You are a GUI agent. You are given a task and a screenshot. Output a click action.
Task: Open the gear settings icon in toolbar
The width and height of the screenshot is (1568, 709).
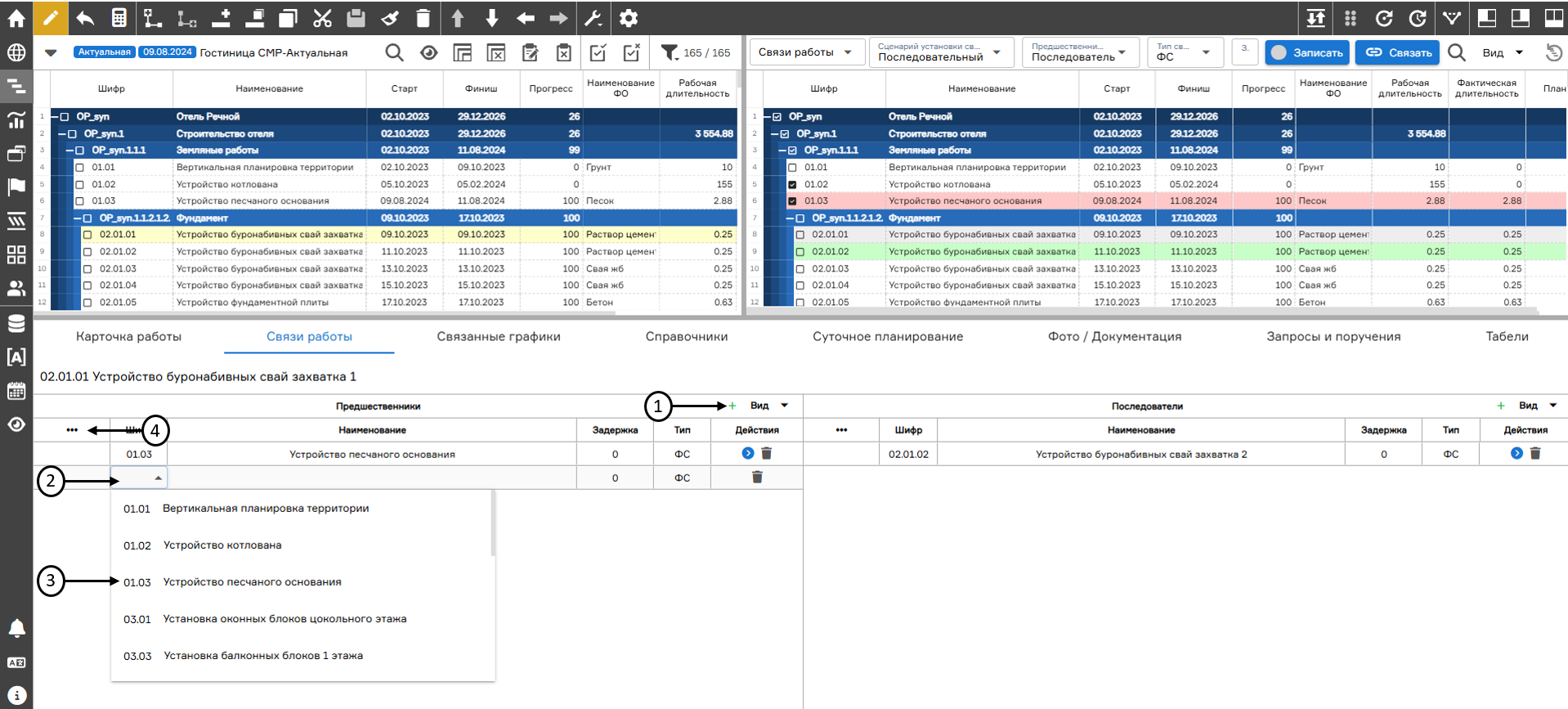[x=628, y=17]
